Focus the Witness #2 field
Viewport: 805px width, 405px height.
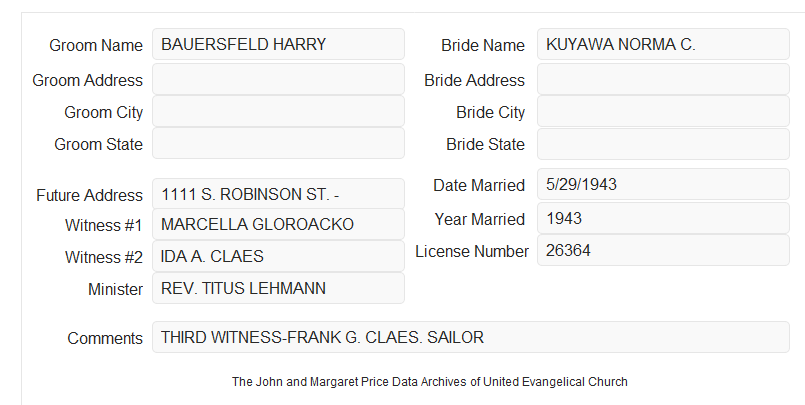[278, 256]
